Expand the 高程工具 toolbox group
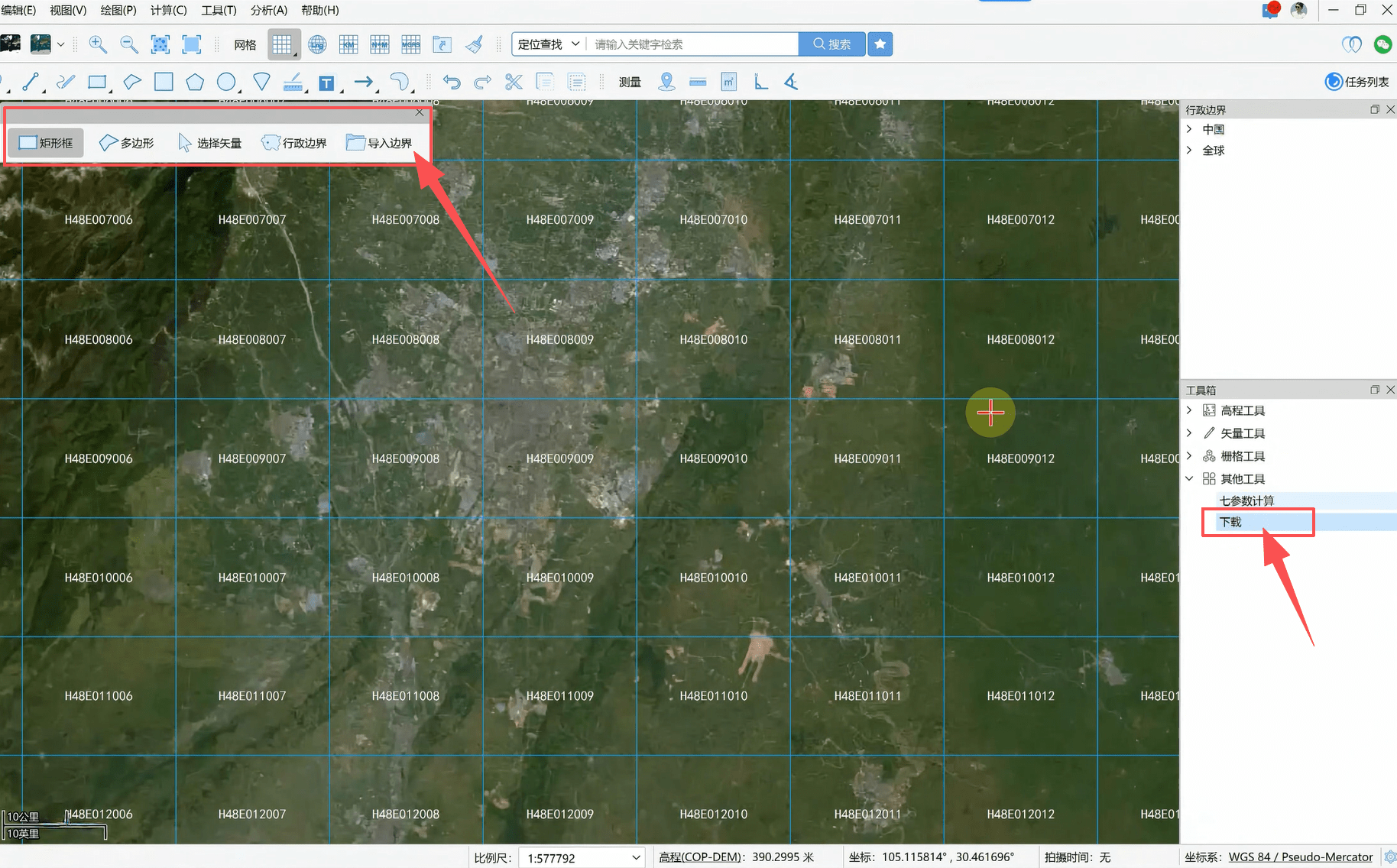The height and width of the screenshot is (868, 1397). 1189,410
